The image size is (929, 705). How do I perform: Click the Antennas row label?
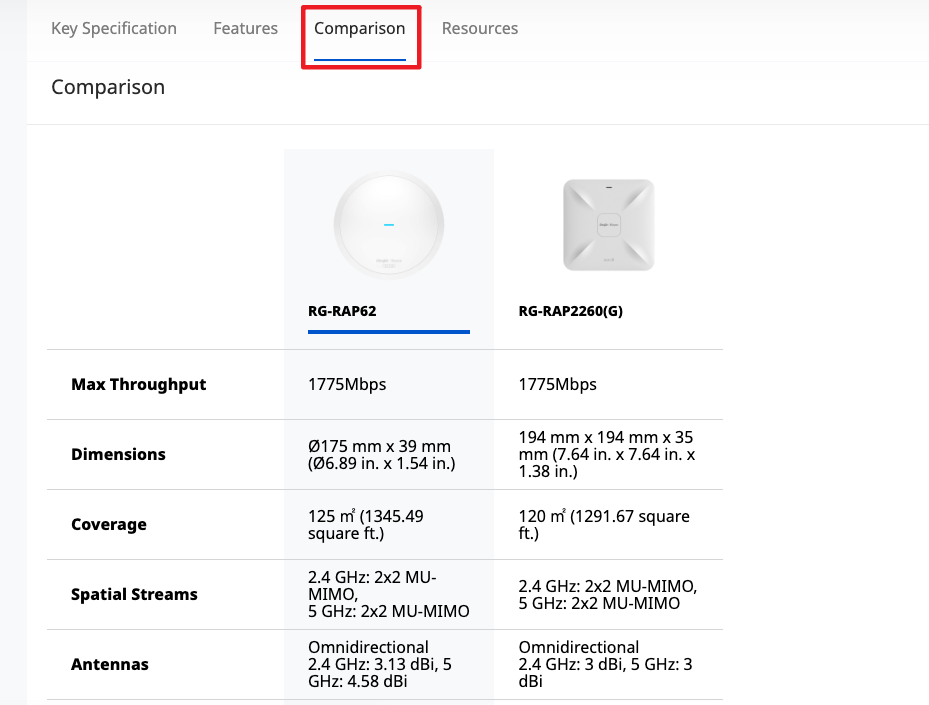109,665
